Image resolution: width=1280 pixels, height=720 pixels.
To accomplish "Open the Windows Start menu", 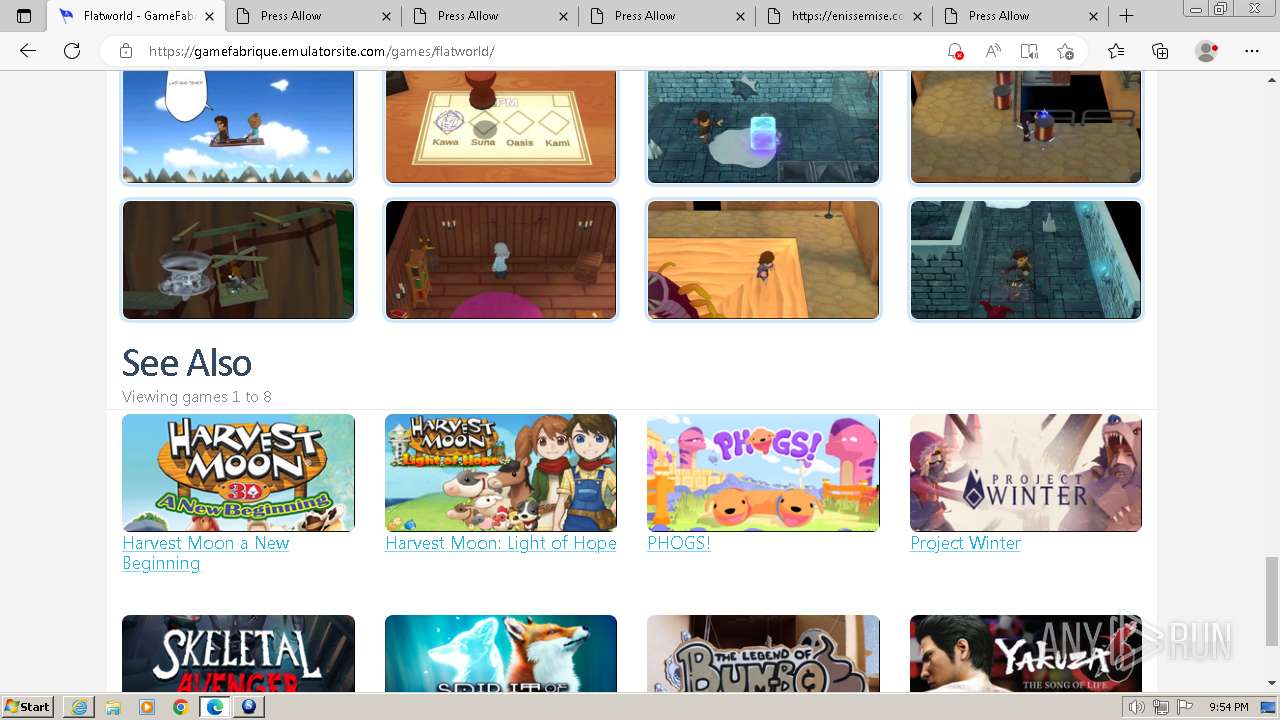I will (28, 707).
